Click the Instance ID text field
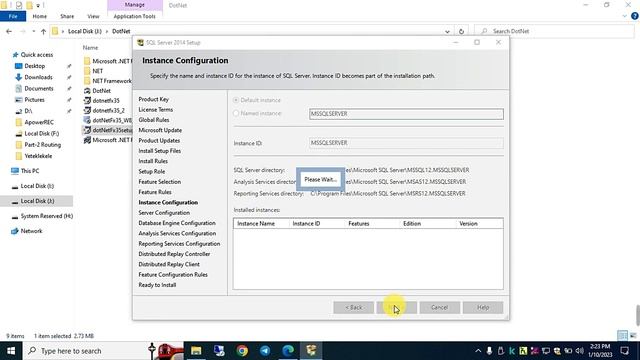640x360 pixels. tap(406, 143)
